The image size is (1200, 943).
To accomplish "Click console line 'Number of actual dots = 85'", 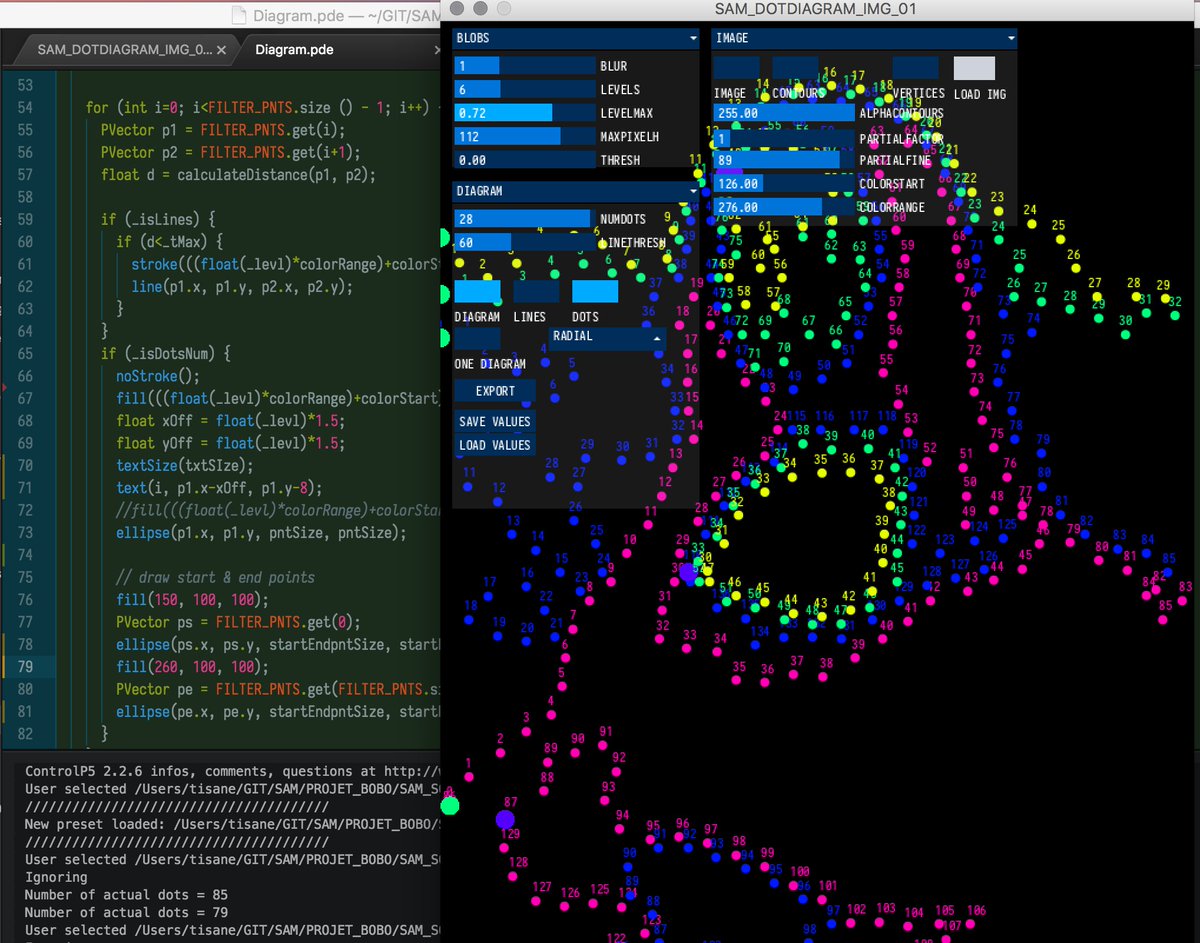I will pyautogui.click(x=126, y=895).
